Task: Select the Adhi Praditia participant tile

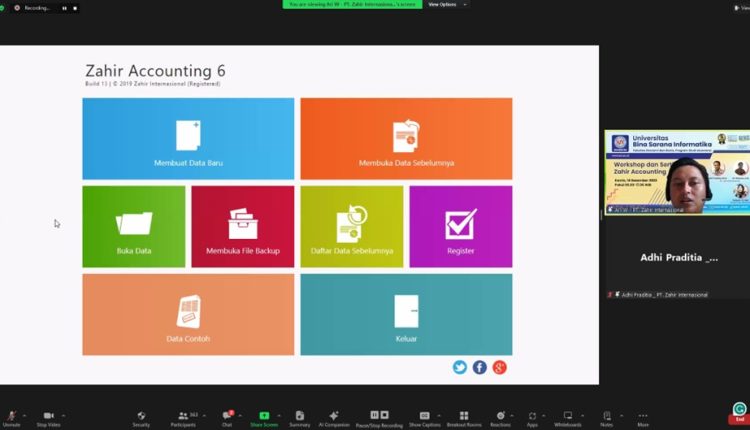Action: (678, 258)
